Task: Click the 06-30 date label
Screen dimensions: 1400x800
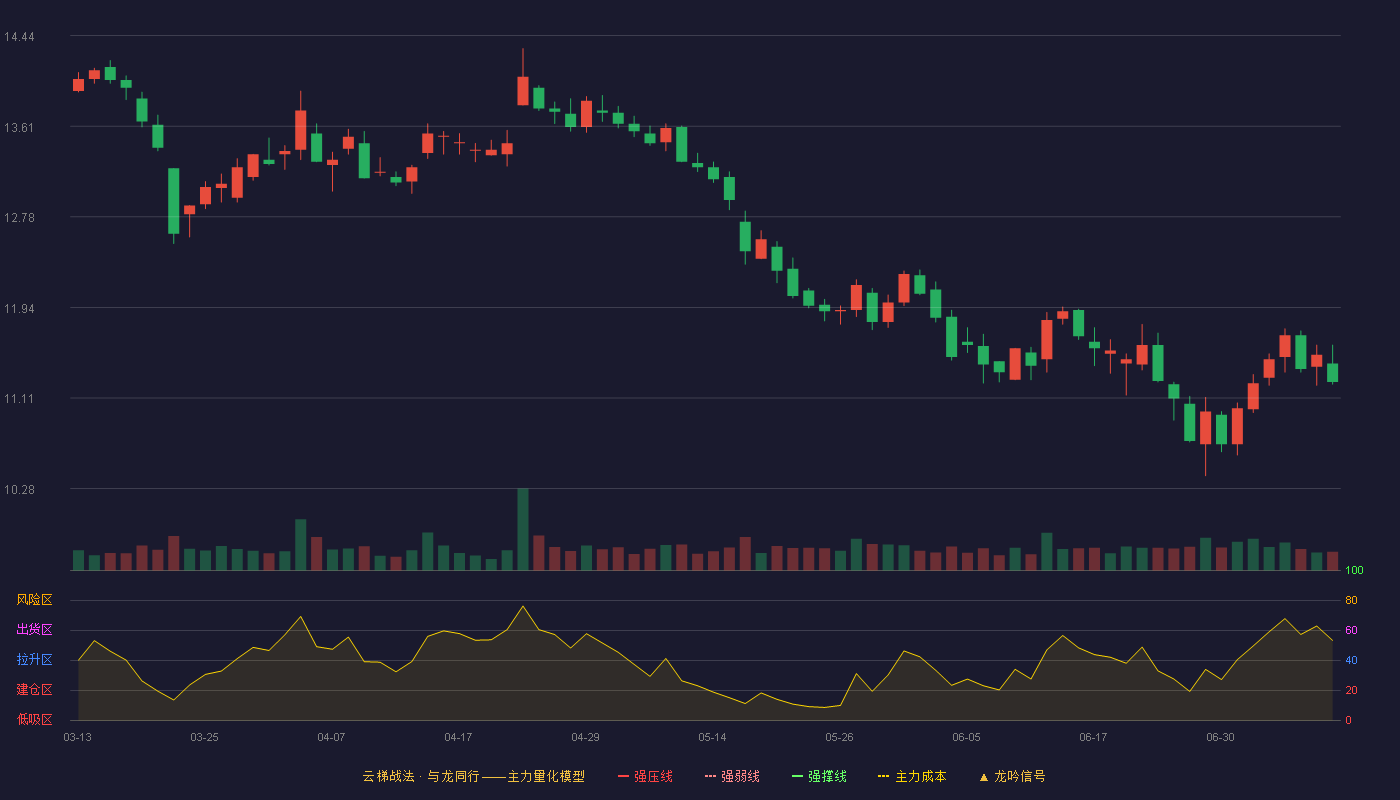Action: [1220, 737]
